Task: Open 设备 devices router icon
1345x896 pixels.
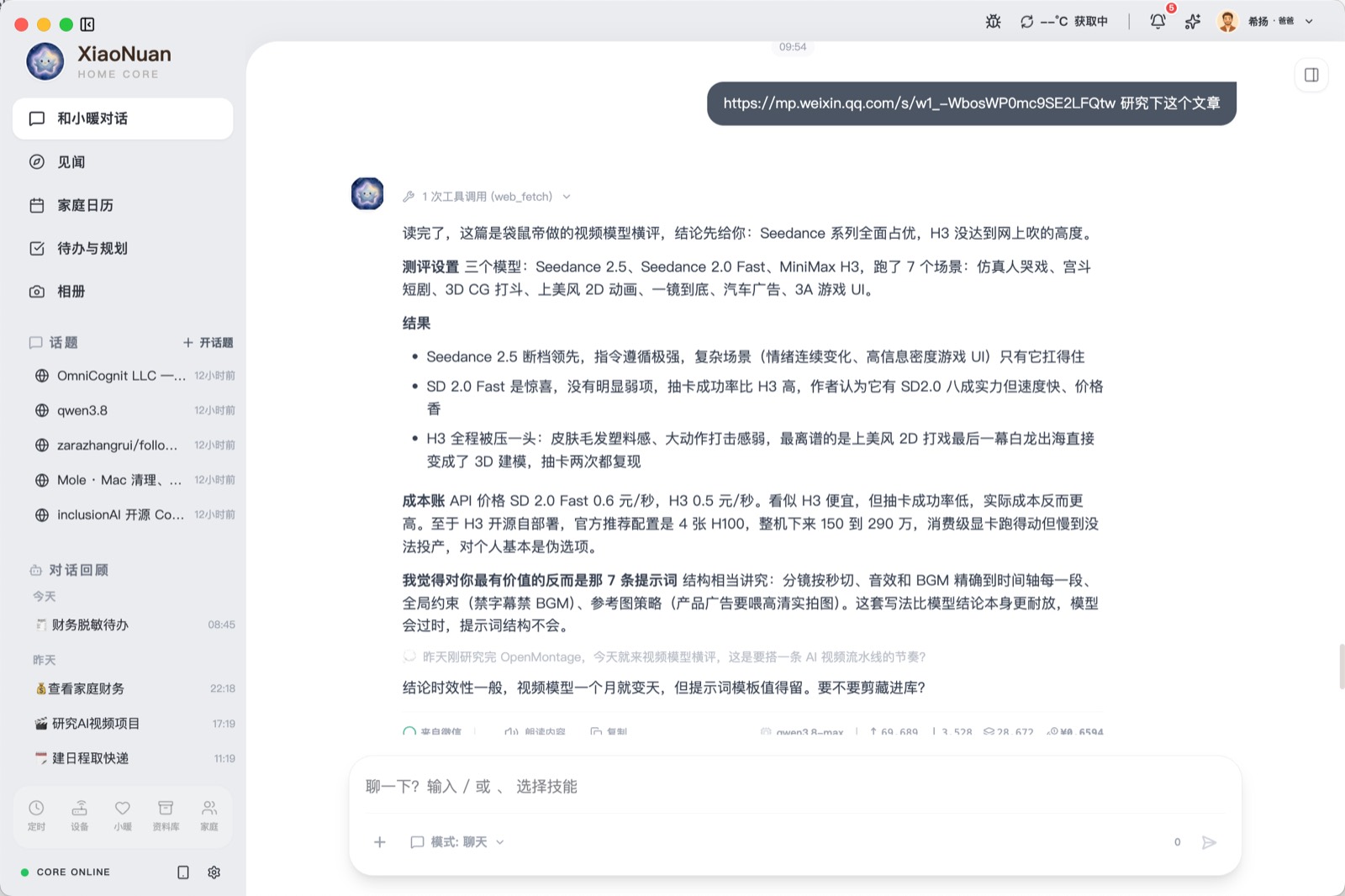Action: (x=80, y=814)
